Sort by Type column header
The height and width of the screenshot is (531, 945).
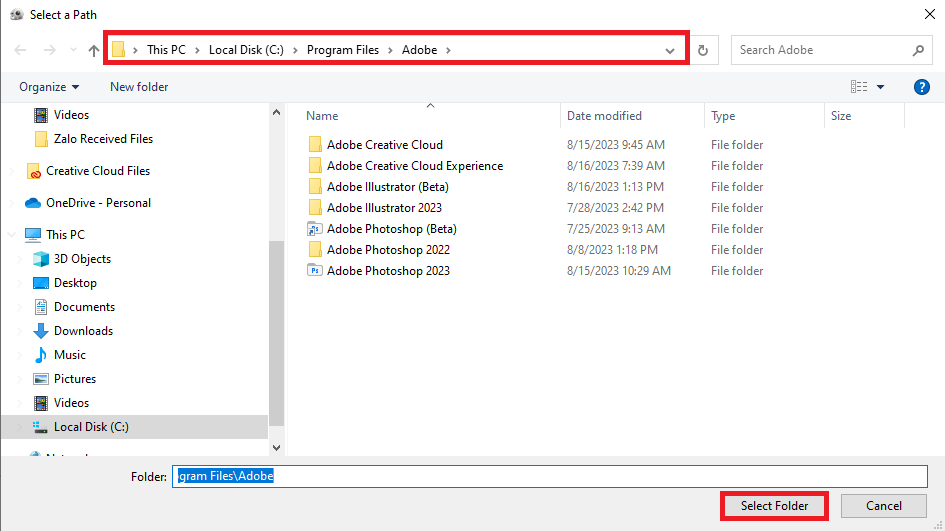click(x=723, y=116)
